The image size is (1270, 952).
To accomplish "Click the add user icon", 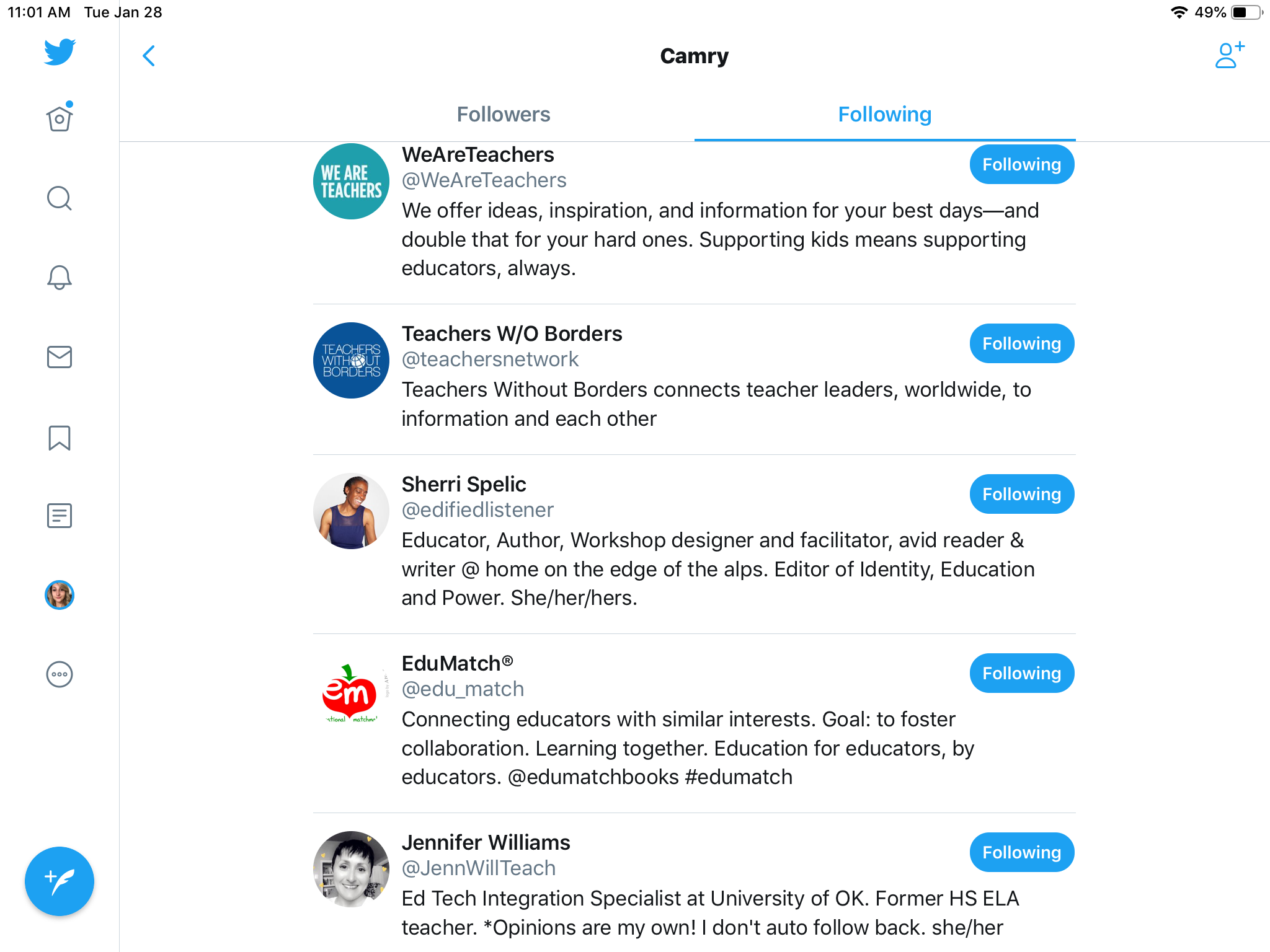I will pyautogui.click(x=1229, y=55).
